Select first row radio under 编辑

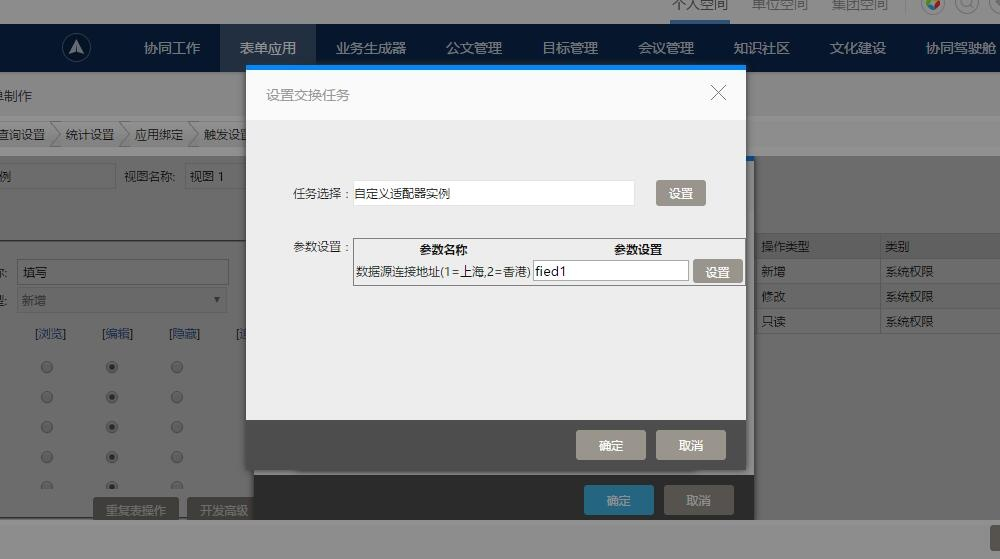pyautogui.click(x=112, y=367)
